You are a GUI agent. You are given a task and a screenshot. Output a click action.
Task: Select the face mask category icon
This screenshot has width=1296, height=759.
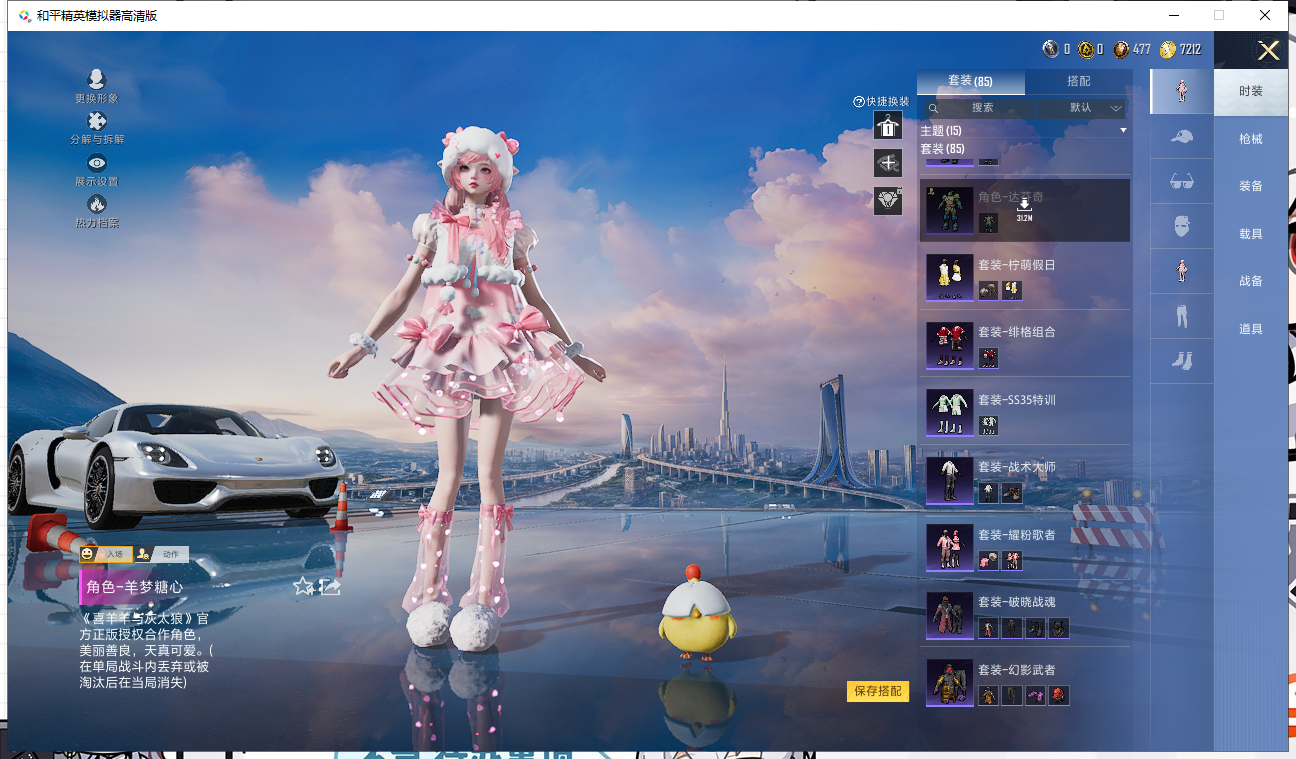tap(1181, 227)
